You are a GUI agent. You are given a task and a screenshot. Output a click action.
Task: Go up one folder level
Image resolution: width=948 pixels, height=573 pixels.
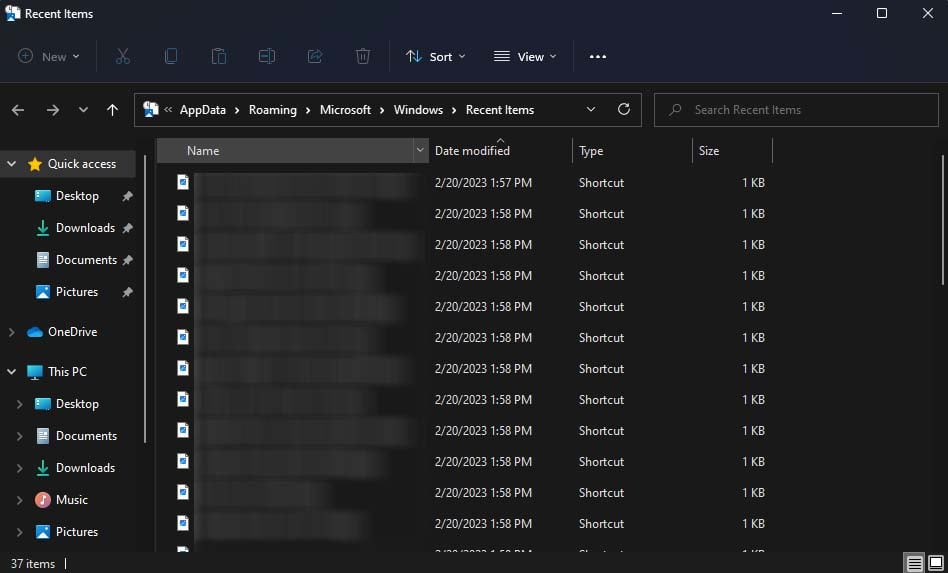point(112,110)
